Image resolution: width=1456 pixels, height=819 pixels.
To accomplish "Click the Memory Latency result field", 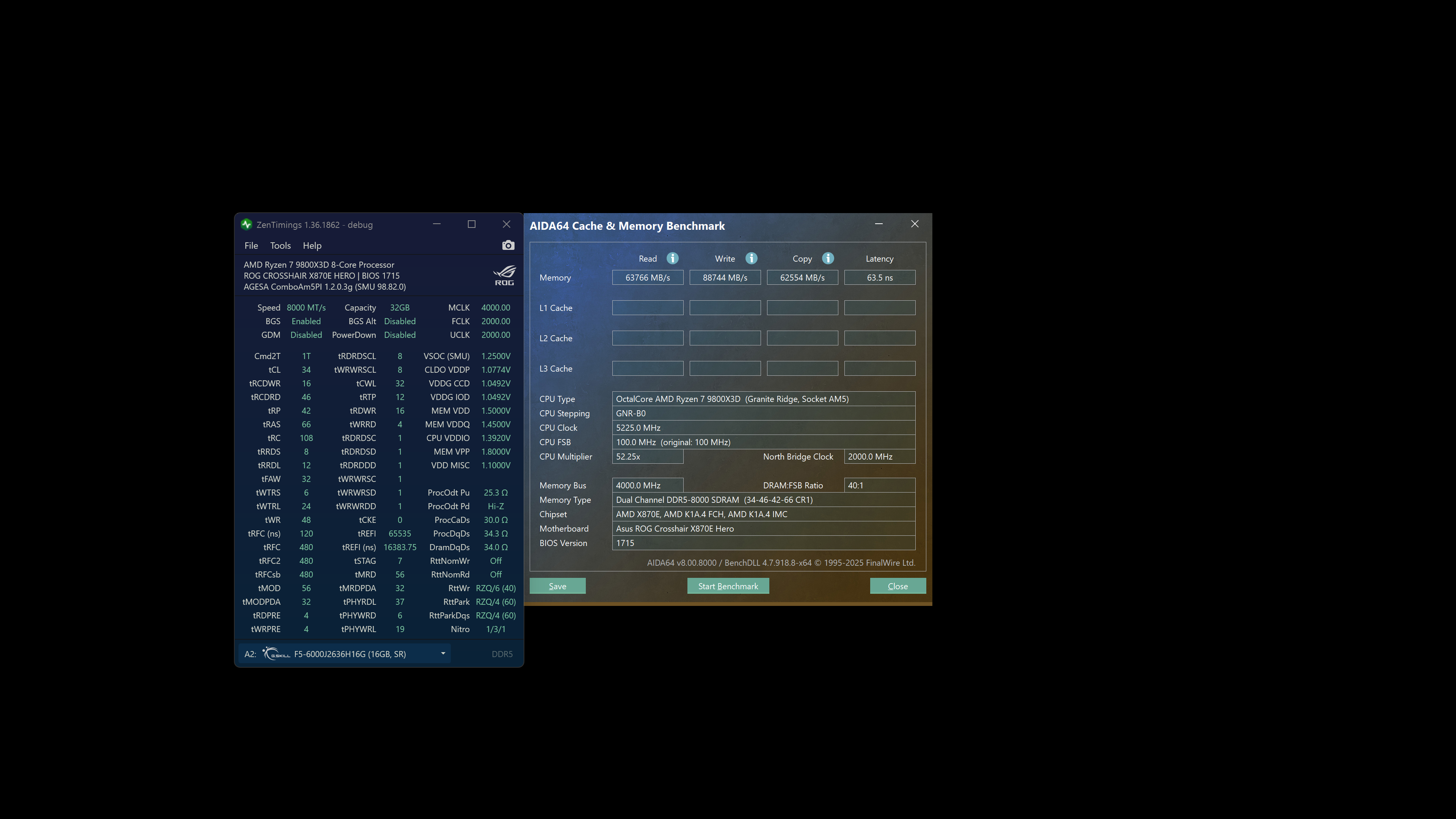I will (879, 278).
